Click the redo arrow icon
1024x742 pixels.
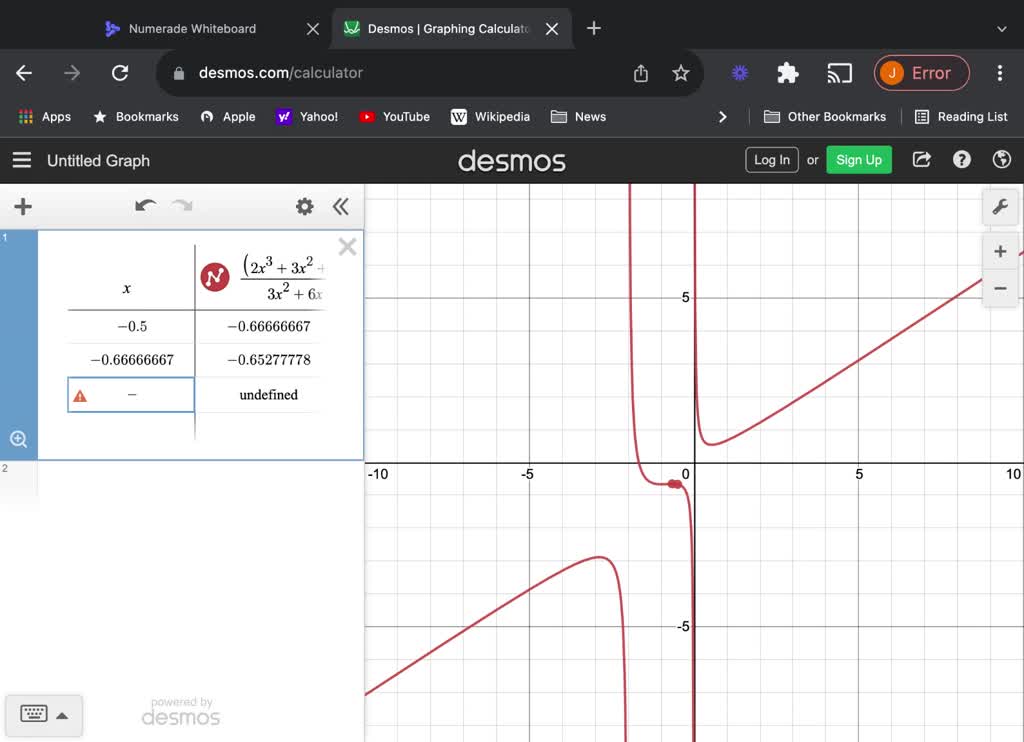(181, 207)
